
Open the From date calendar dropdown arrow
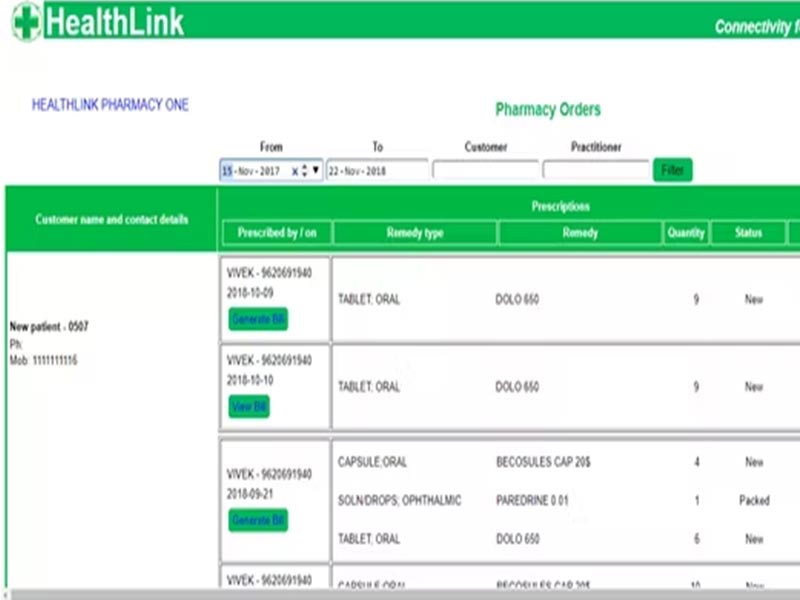[x=316, y=170]
